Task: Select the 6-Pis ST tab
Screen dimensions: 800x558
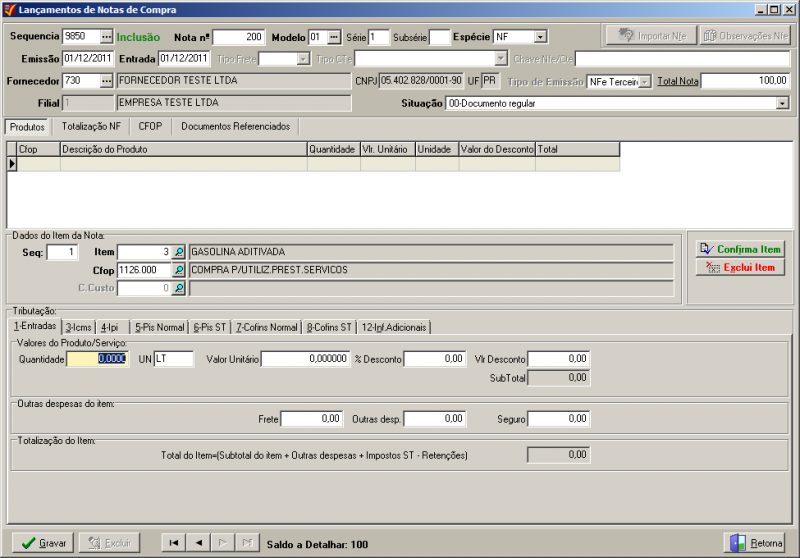Action: pyautogui.click(x=210, y=327)
